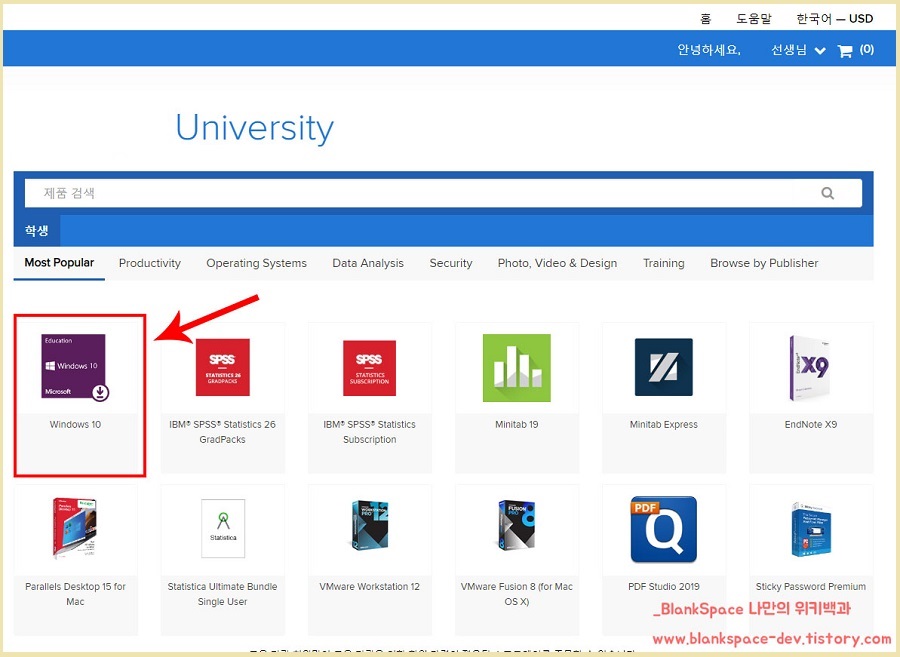Click the Minitab Express title text

click(664, 425)
